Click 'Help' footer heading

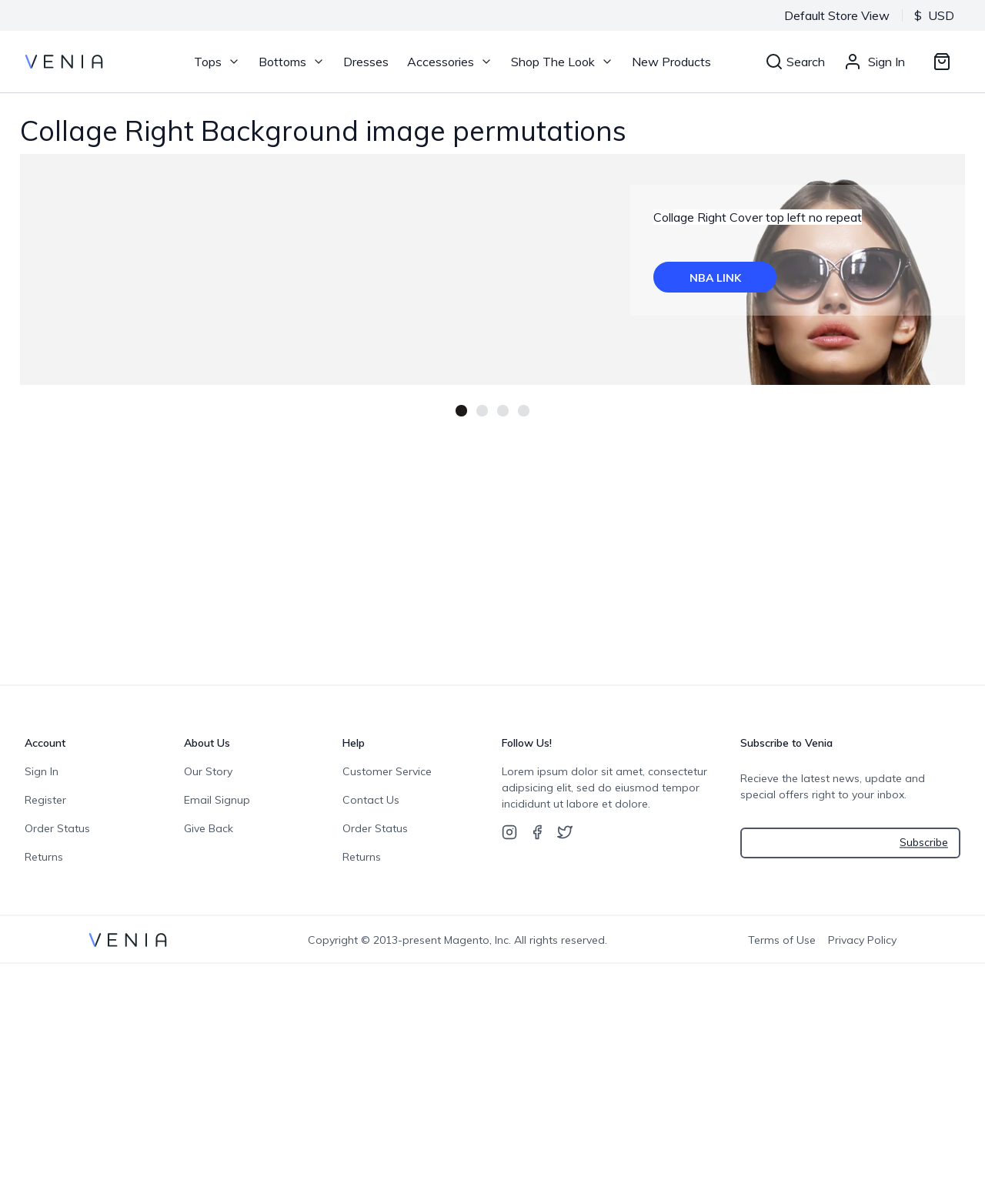coord(353,743)
